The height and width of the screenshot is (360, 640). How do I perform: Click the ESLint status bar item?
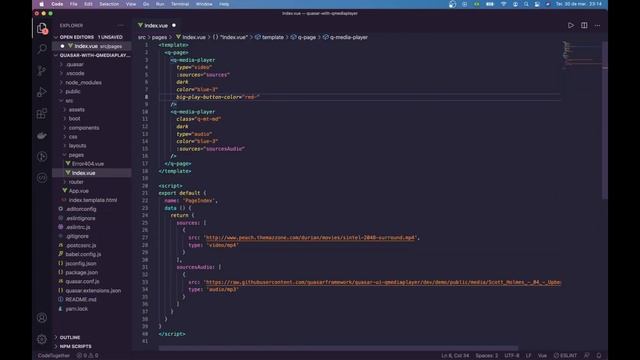(565, 356)
